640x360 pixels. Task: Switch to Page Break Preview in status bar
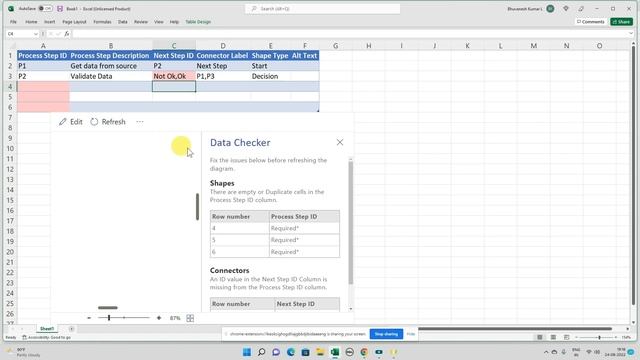(x=567, y=337)
